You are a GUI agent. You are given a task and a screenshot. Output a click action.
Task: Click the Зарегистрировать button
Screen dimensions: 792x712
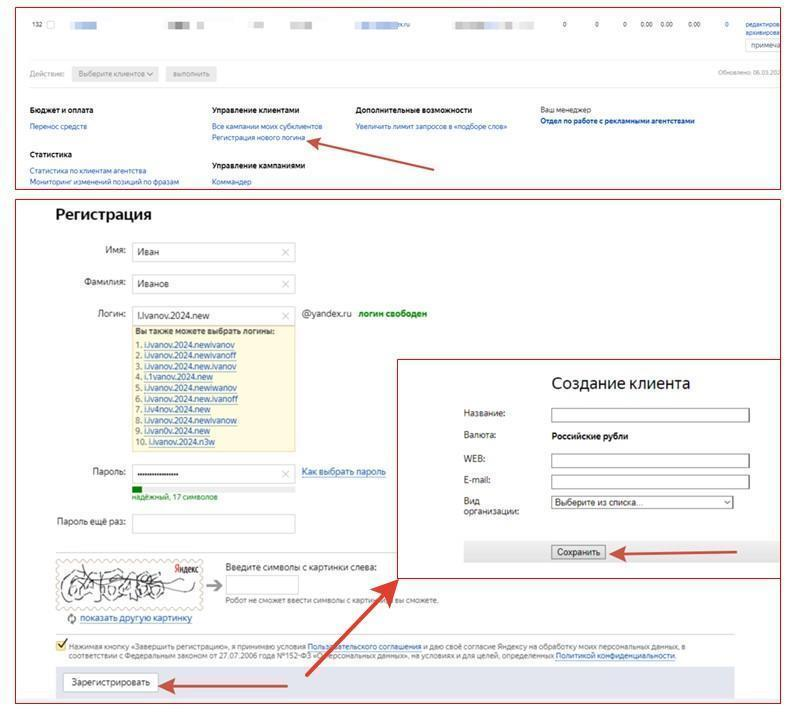pyautogui.click(x=110, y=683)
